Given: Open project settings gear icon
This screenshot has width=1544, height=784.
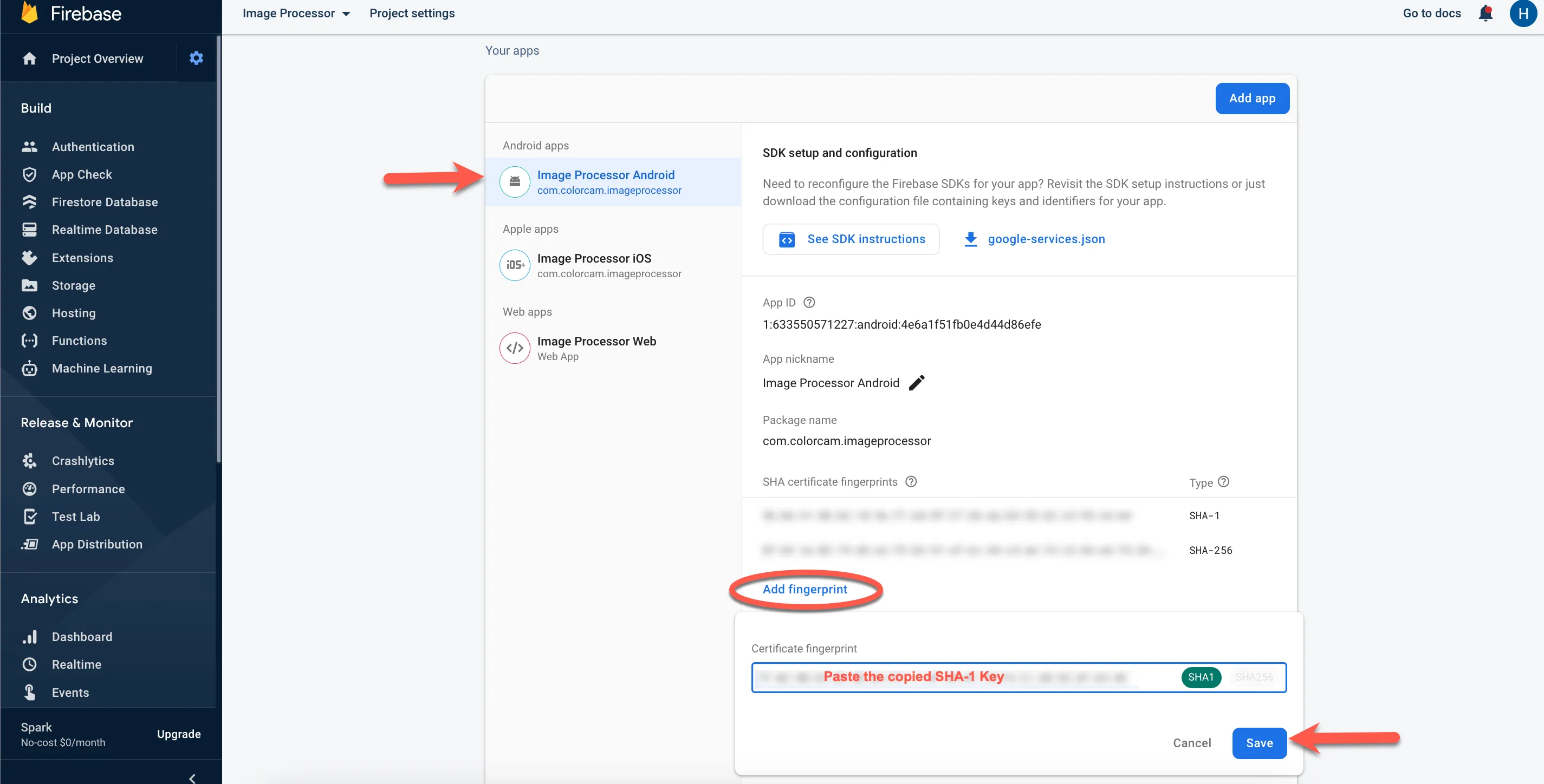Looking at the screenshot, I should (196, 58).
